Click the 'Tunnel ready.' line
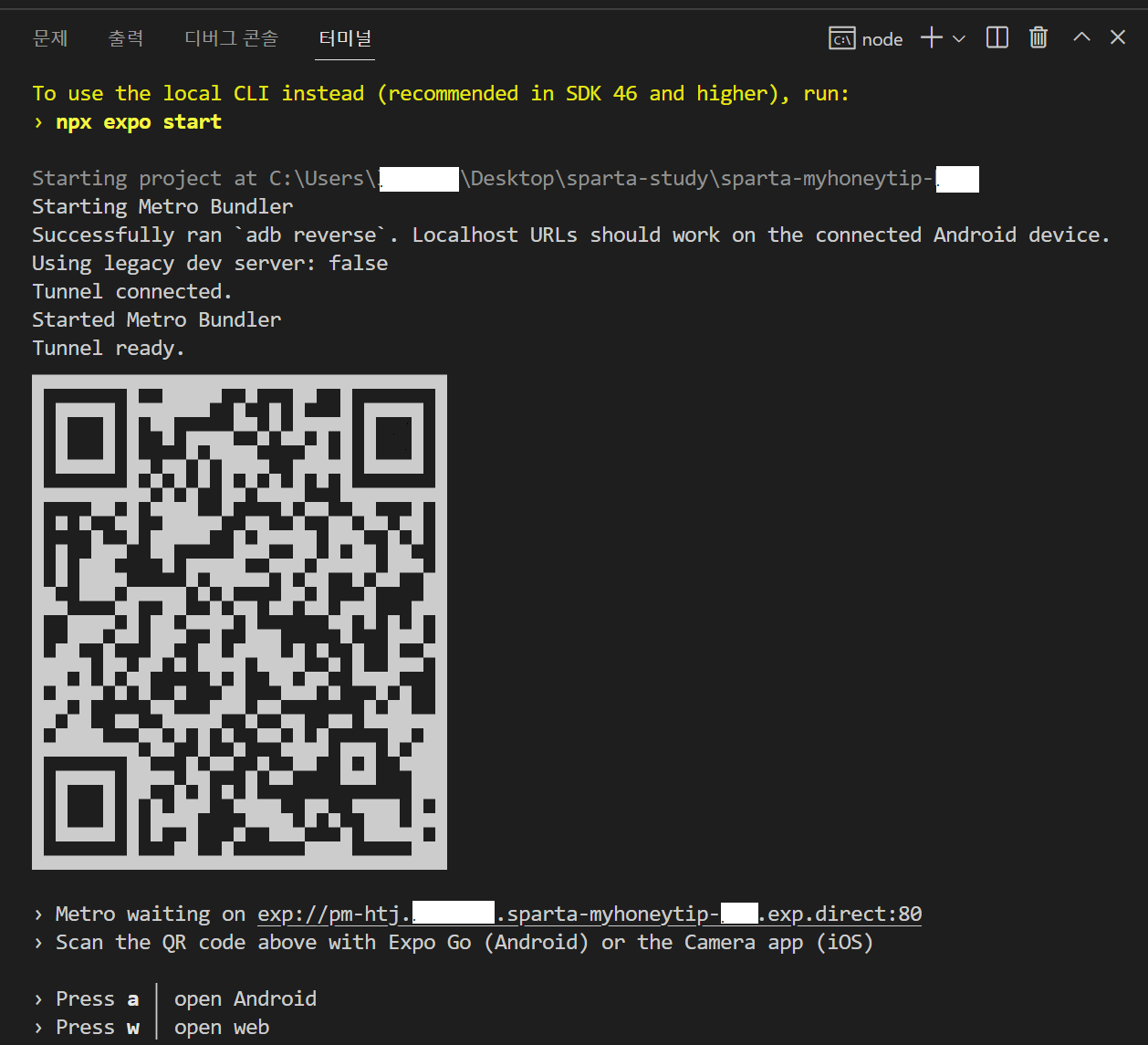The height and width of the screenshot is (1045, 1148). 109,349
